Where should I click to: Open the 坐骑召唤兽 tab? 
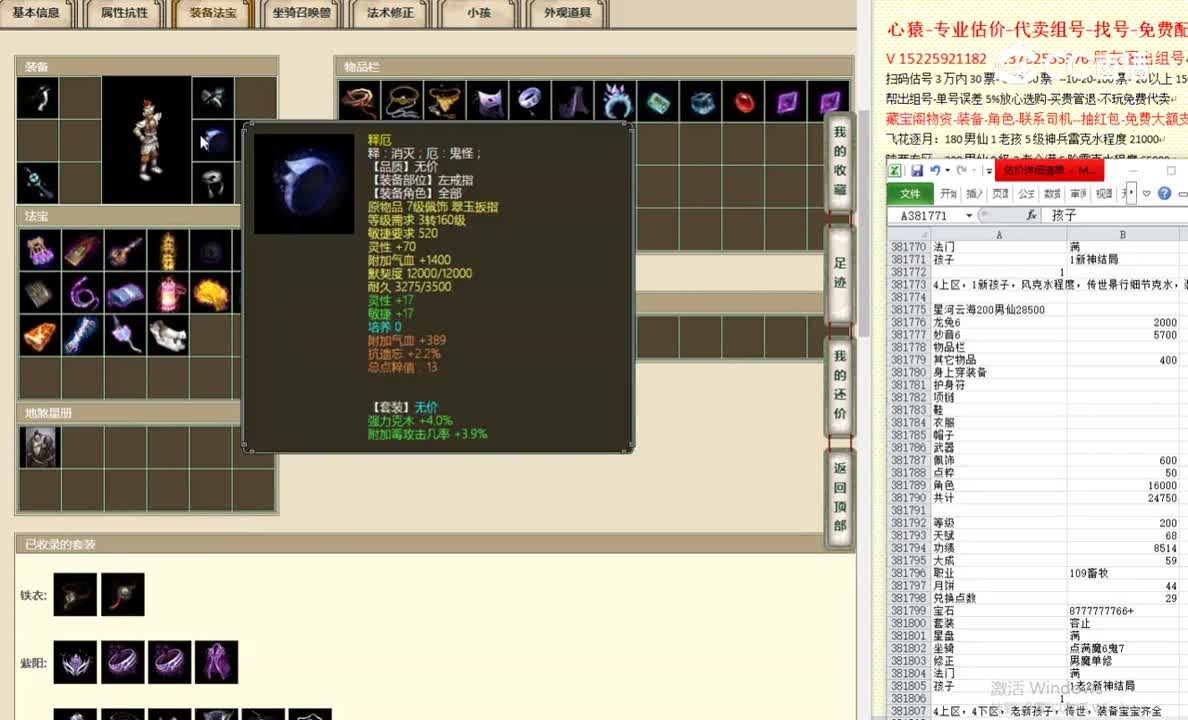[302, 13]
